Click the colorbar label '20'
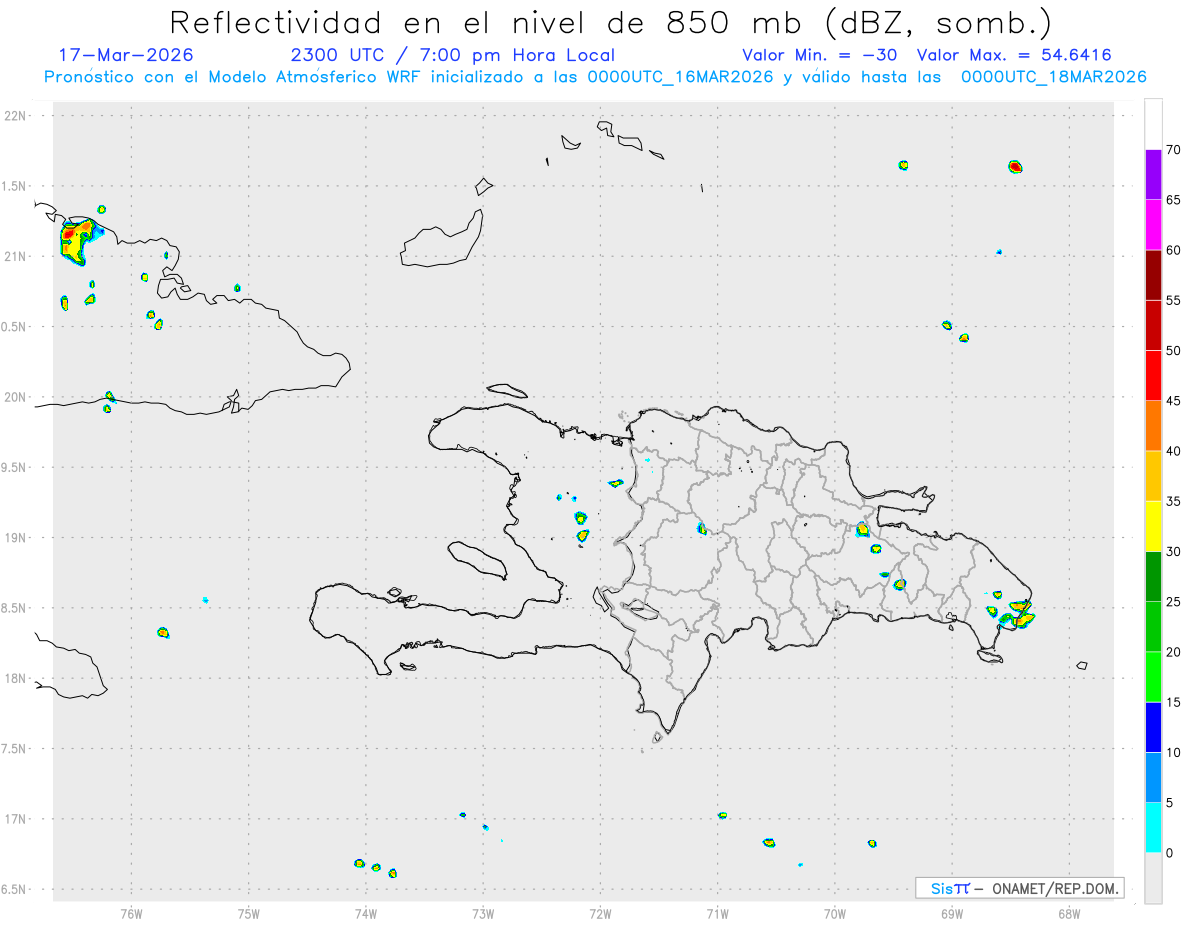Screen dimensions: 1200x927 (1174, 652)
